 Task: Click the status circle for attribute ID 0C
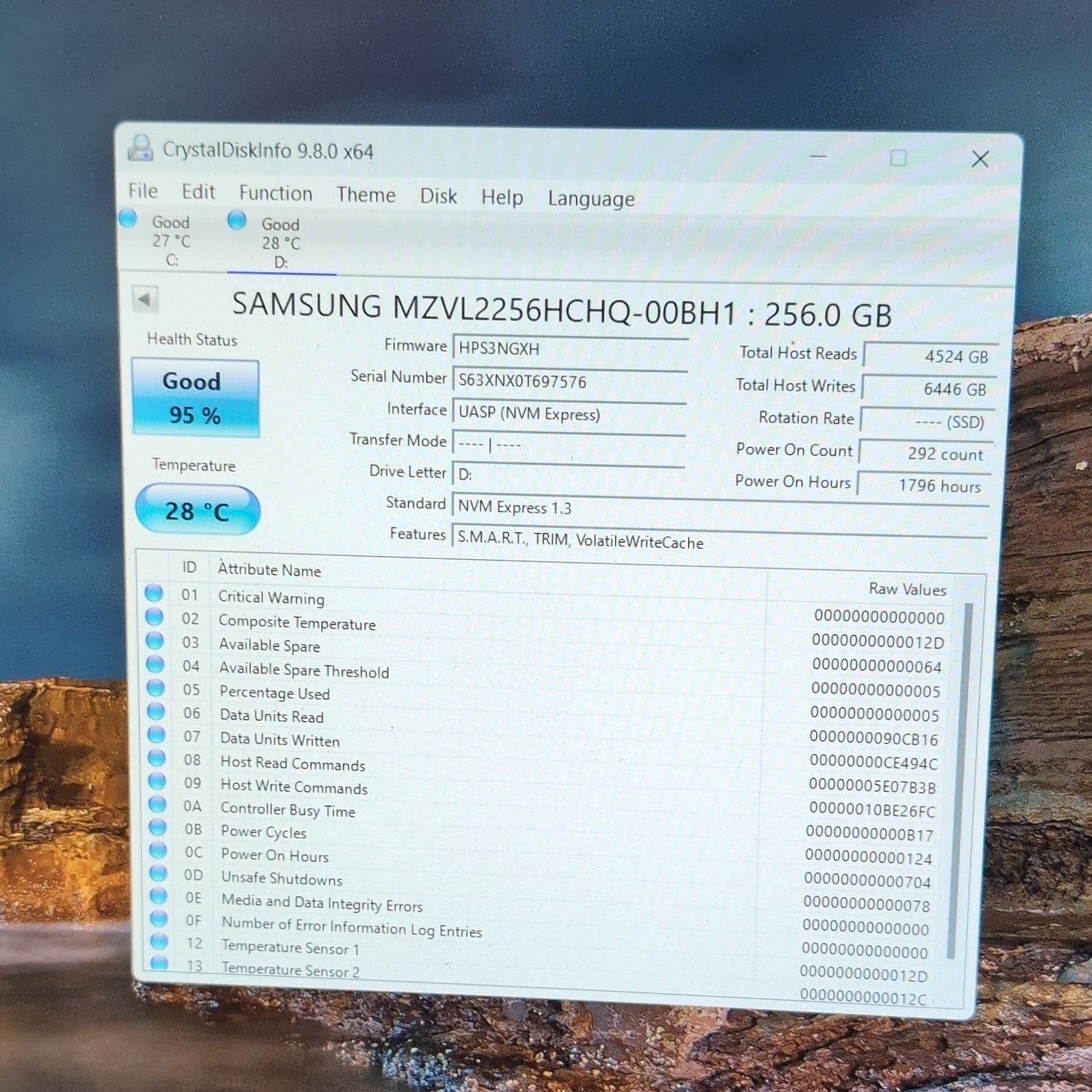click(158, 850)
